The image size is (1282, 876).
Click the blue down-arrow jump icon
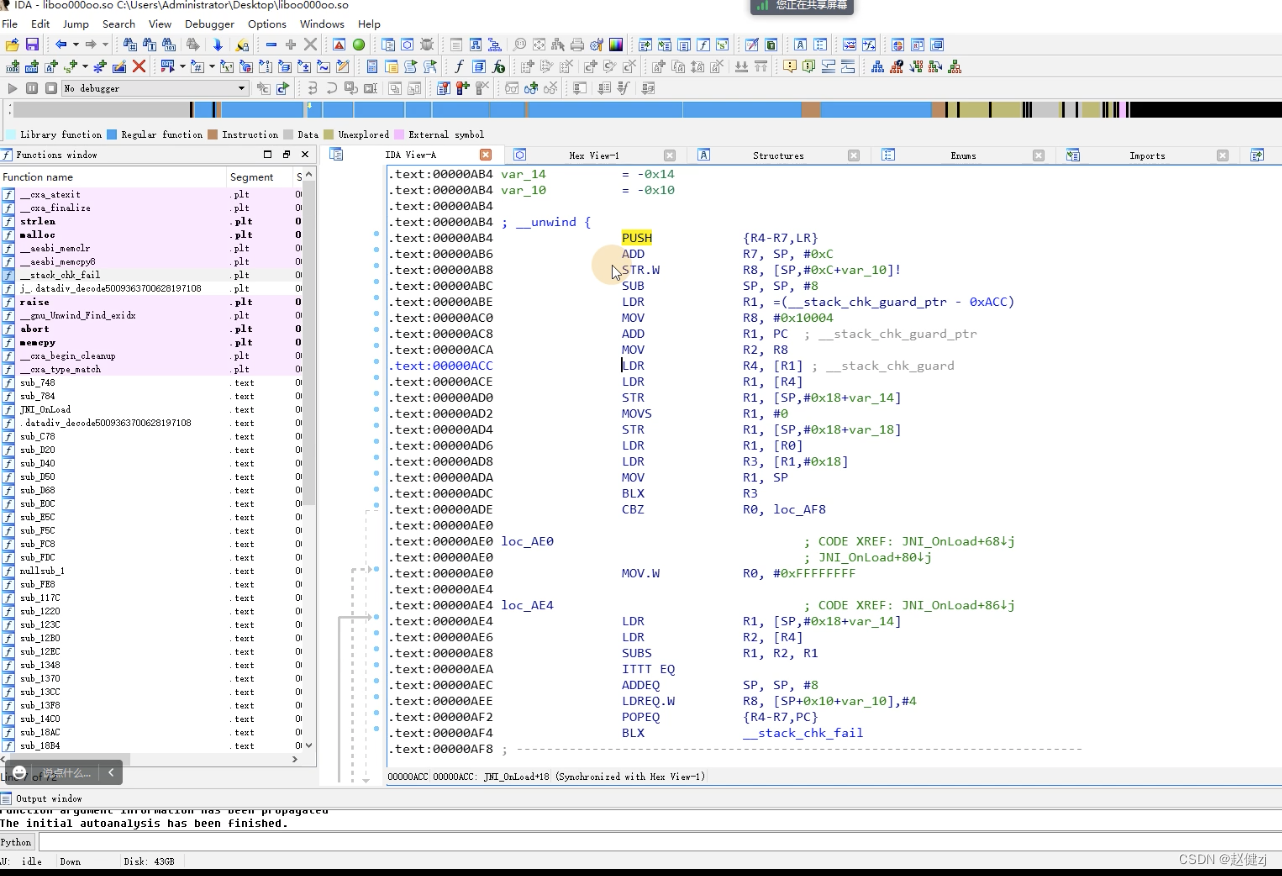click(x=218, y=45)
